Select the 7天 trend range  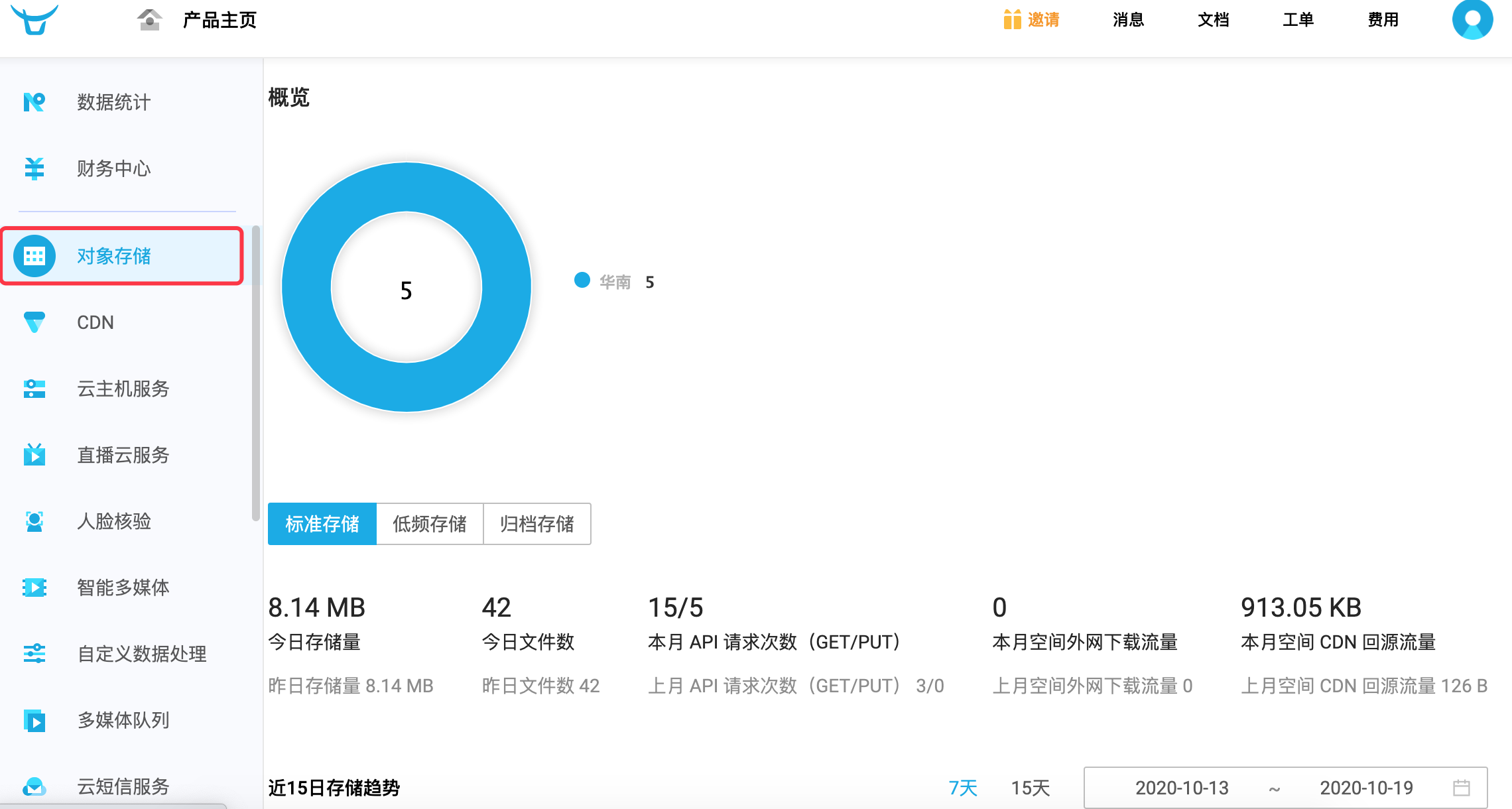click(963, 788)
